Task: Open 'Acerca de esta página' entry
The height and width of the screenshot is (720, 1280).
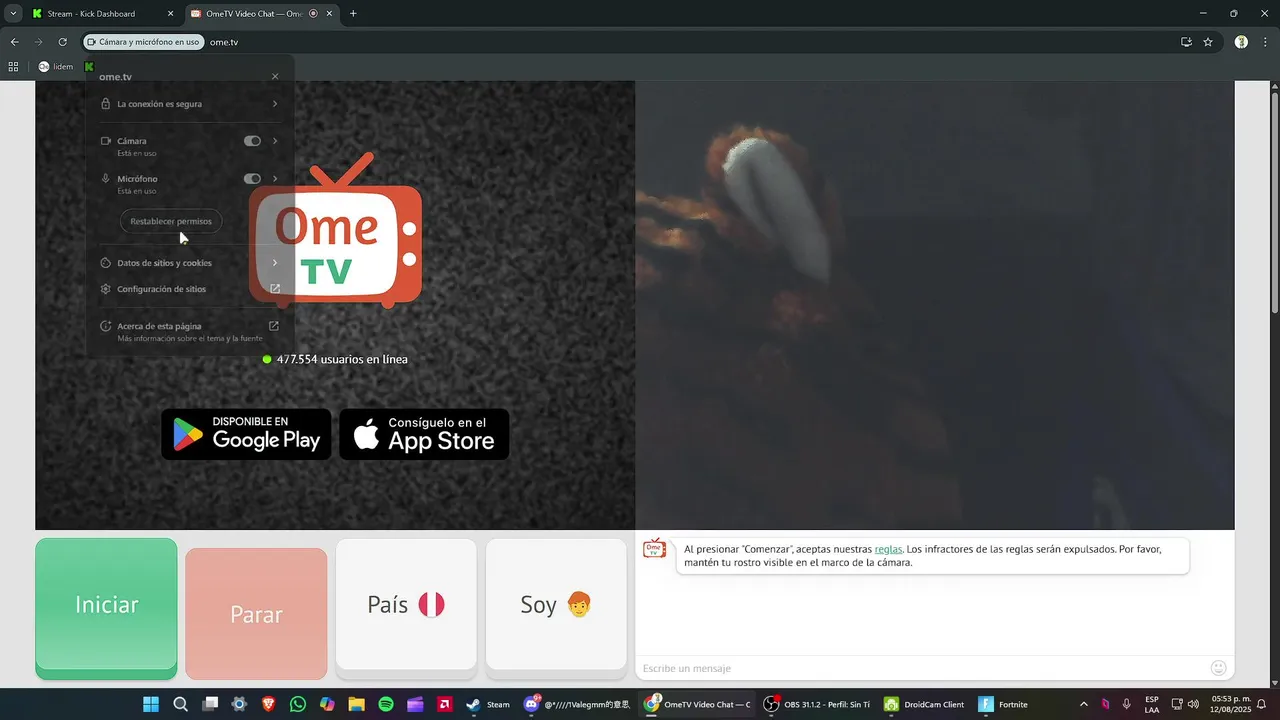Action: [190, 331]
